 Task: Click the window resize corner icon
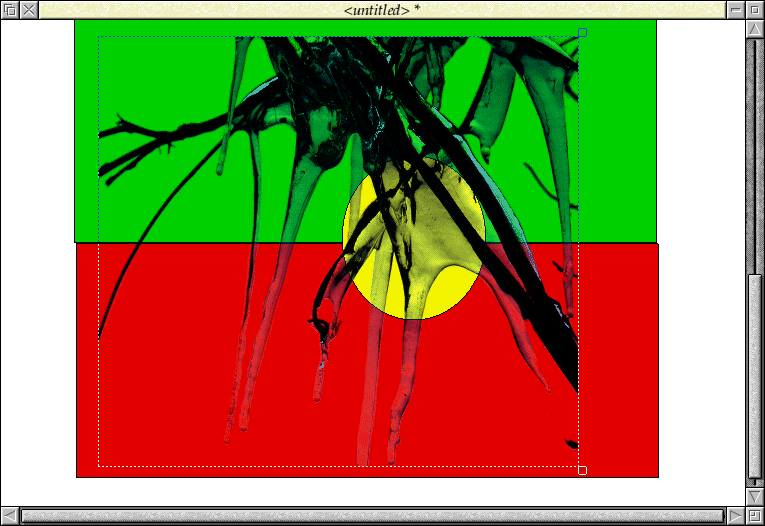tap(755, 516)
